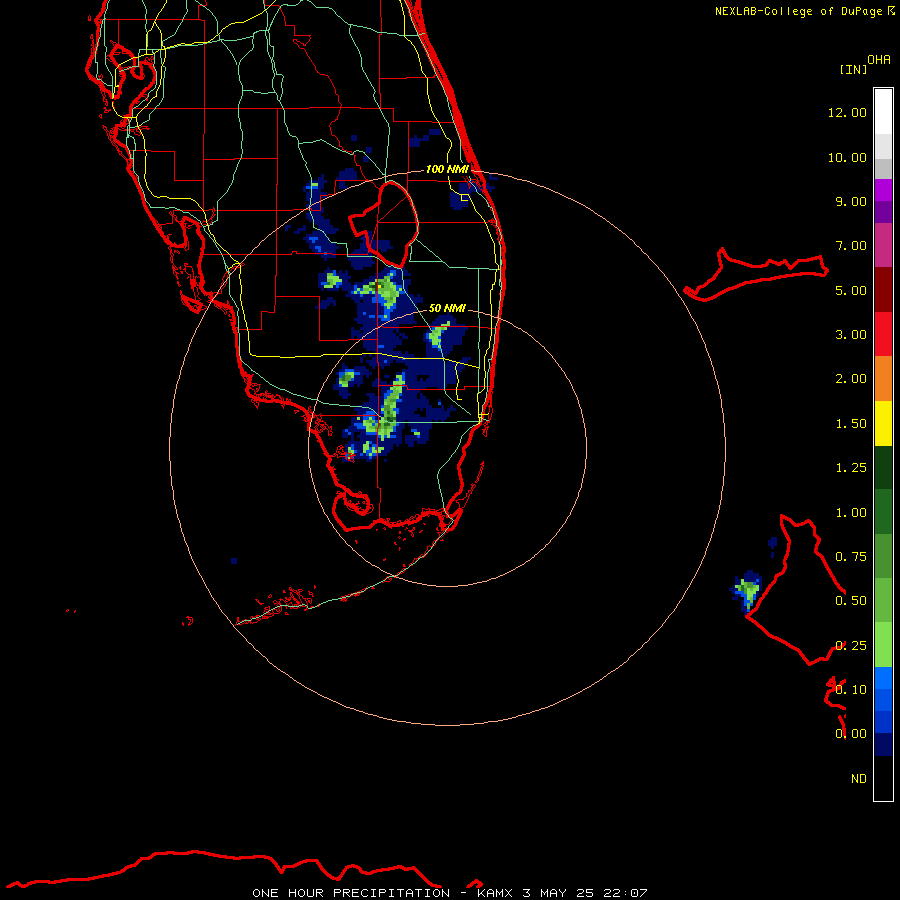This screenshot has width=900, height=900.
Task: Pick the bright red legend swatch
Action: [883, 334]
